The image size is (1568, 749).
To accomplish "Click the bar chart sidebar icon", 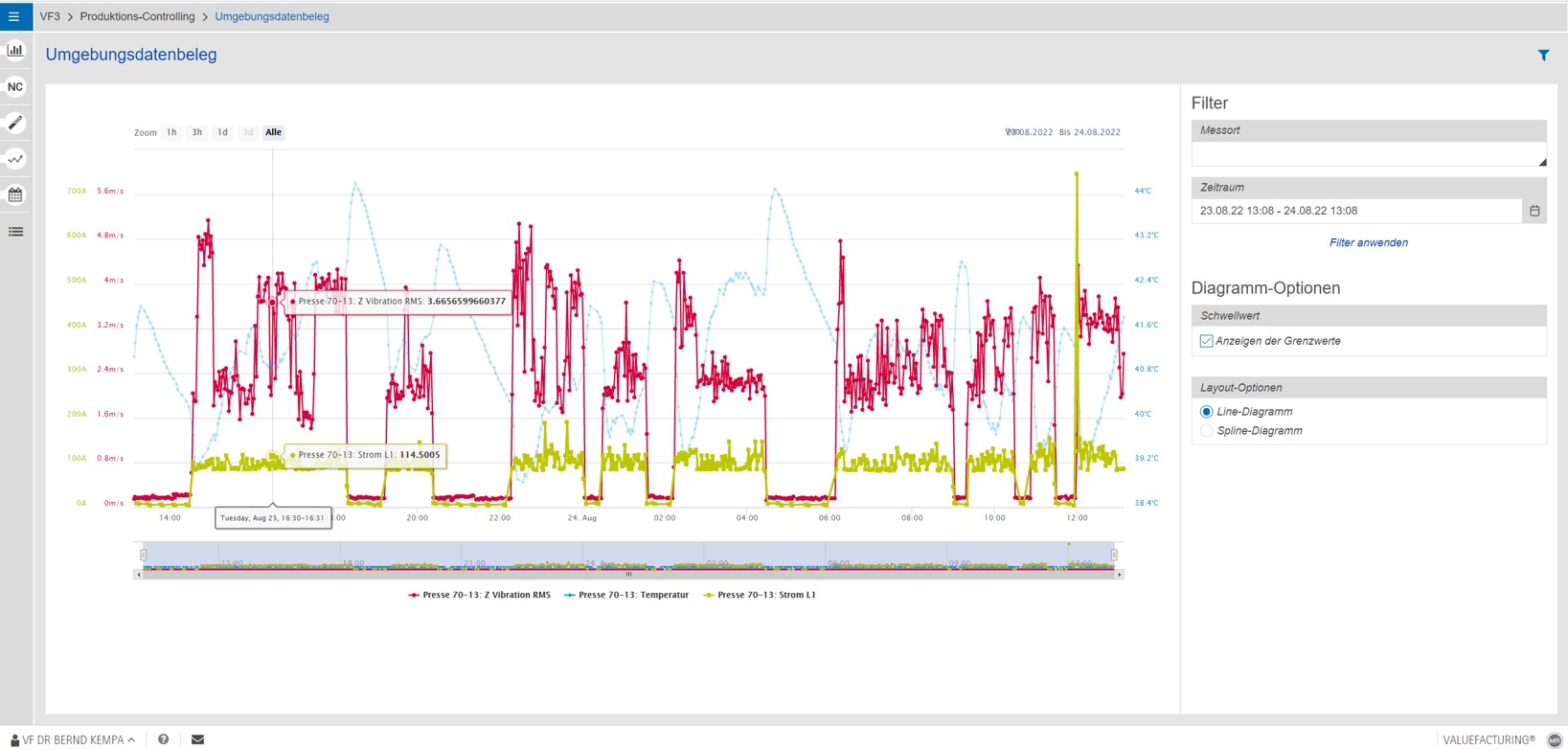I will pyautogui.click(x=15, y=50).
